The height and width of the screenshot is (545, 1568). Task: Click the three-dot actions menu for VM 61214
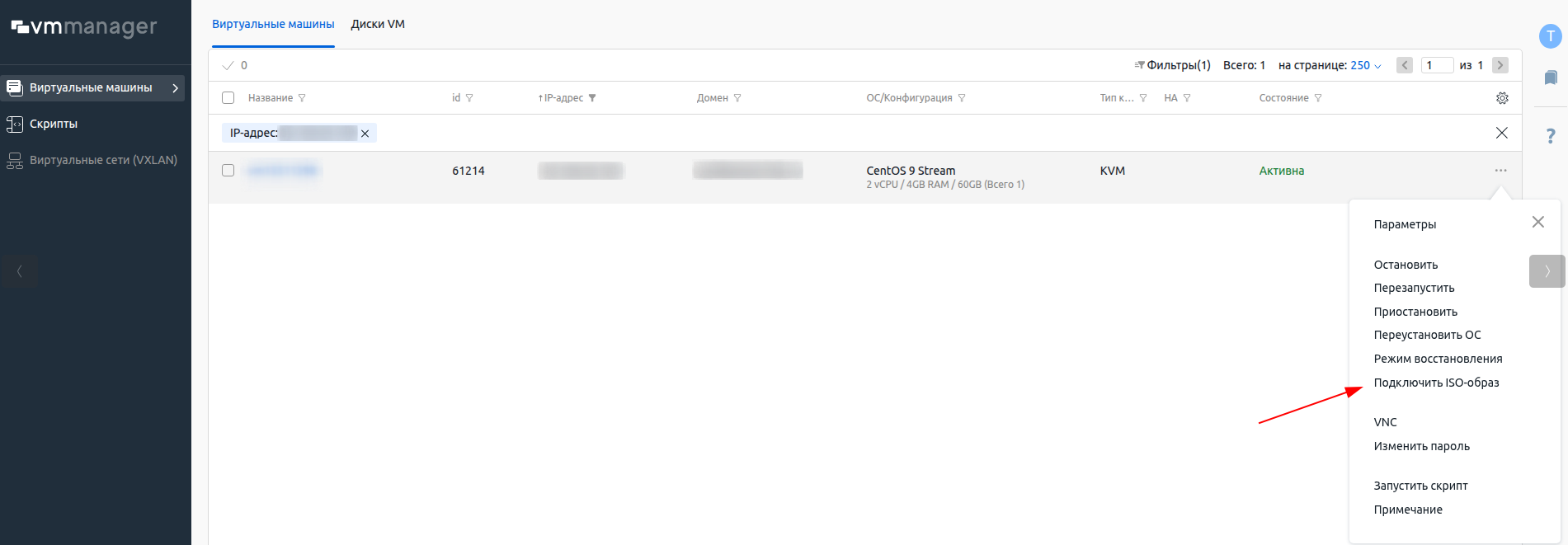[x=1500, y=171]
